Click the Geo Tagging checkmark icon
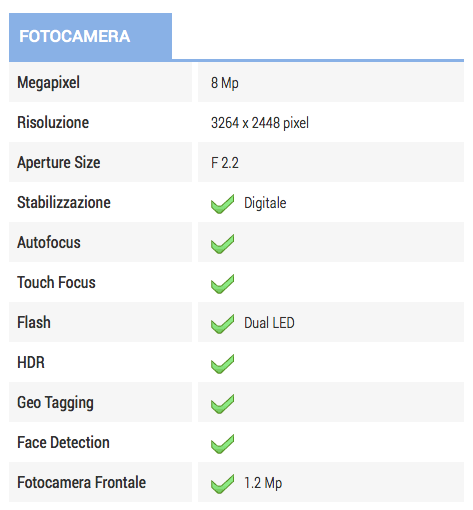473x510 pixels. [222, 404]
